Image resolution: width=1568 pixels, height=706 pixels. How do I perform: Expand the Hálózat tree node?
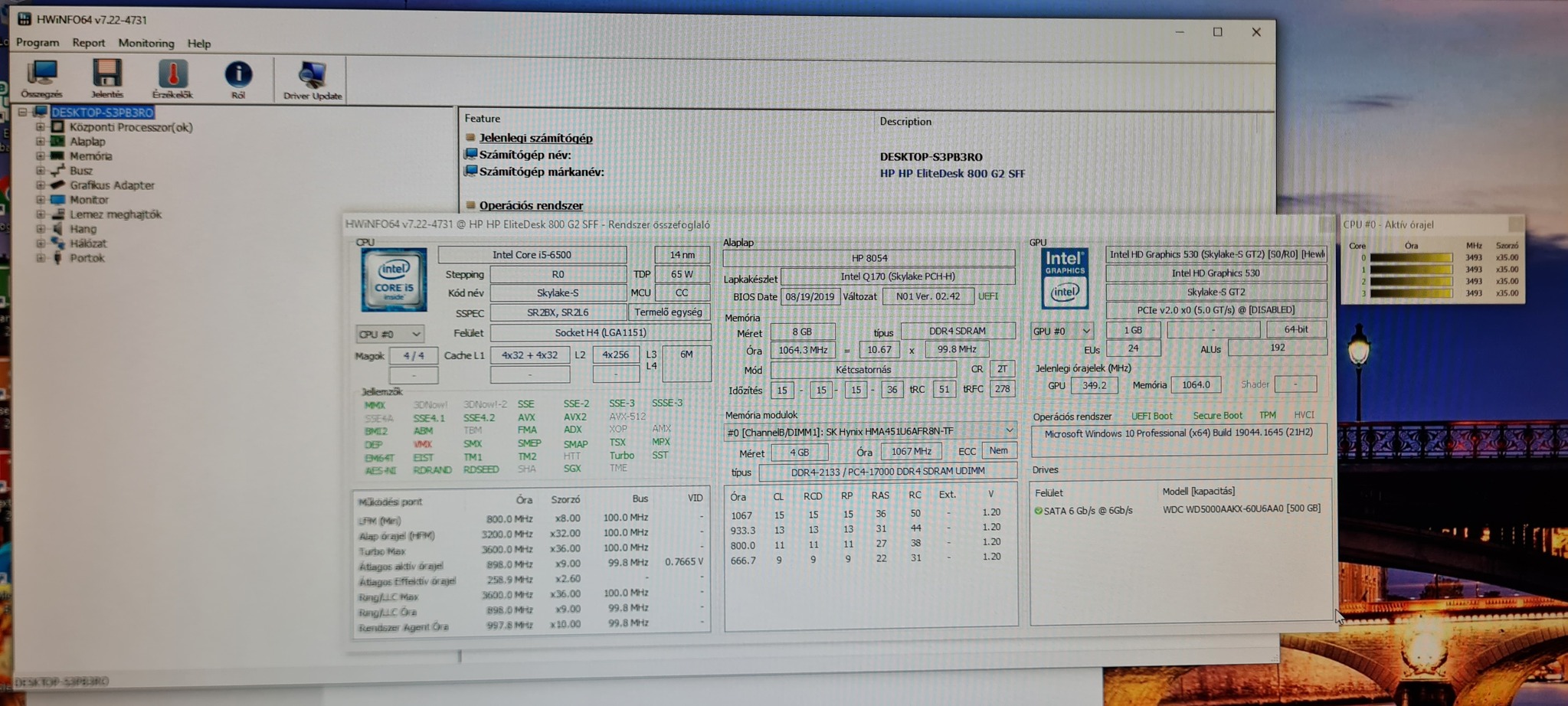pos(38,244)
